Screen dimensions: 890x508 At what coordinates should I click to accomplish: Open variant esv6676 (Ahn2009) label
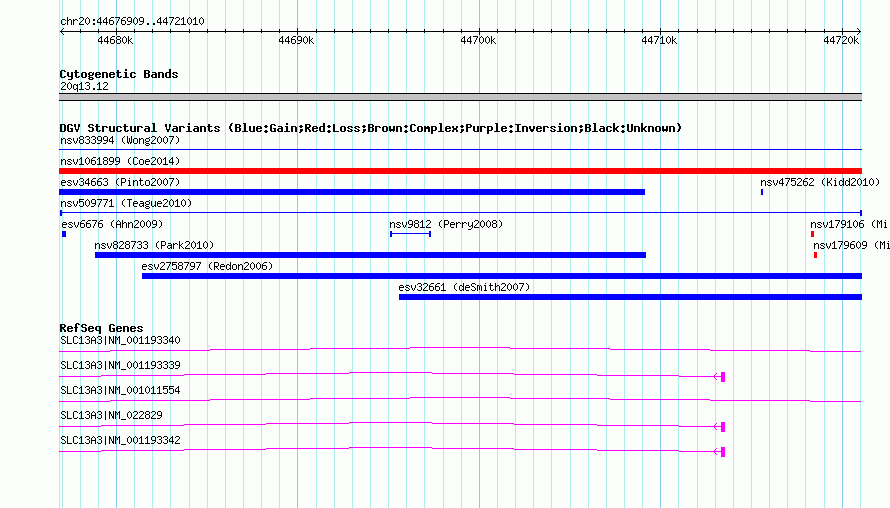(112, 224)
